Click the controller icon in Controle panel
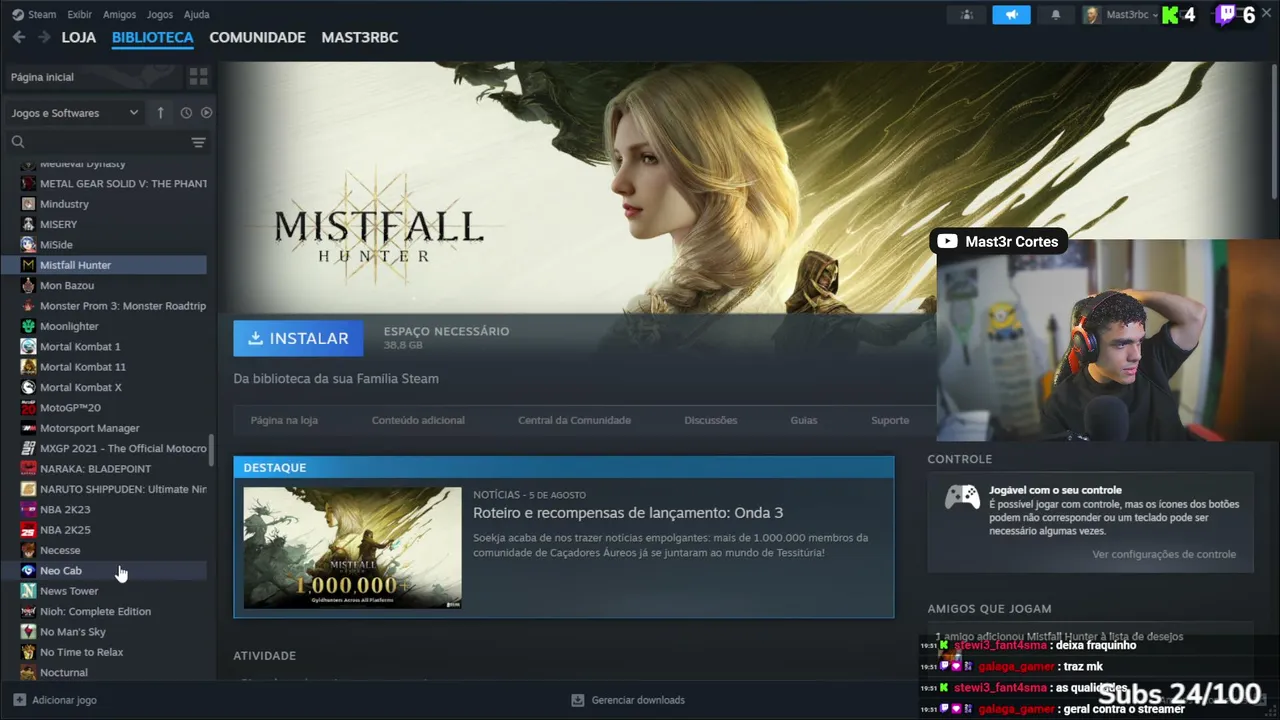 pyautogui.click(x=962, y=497)
